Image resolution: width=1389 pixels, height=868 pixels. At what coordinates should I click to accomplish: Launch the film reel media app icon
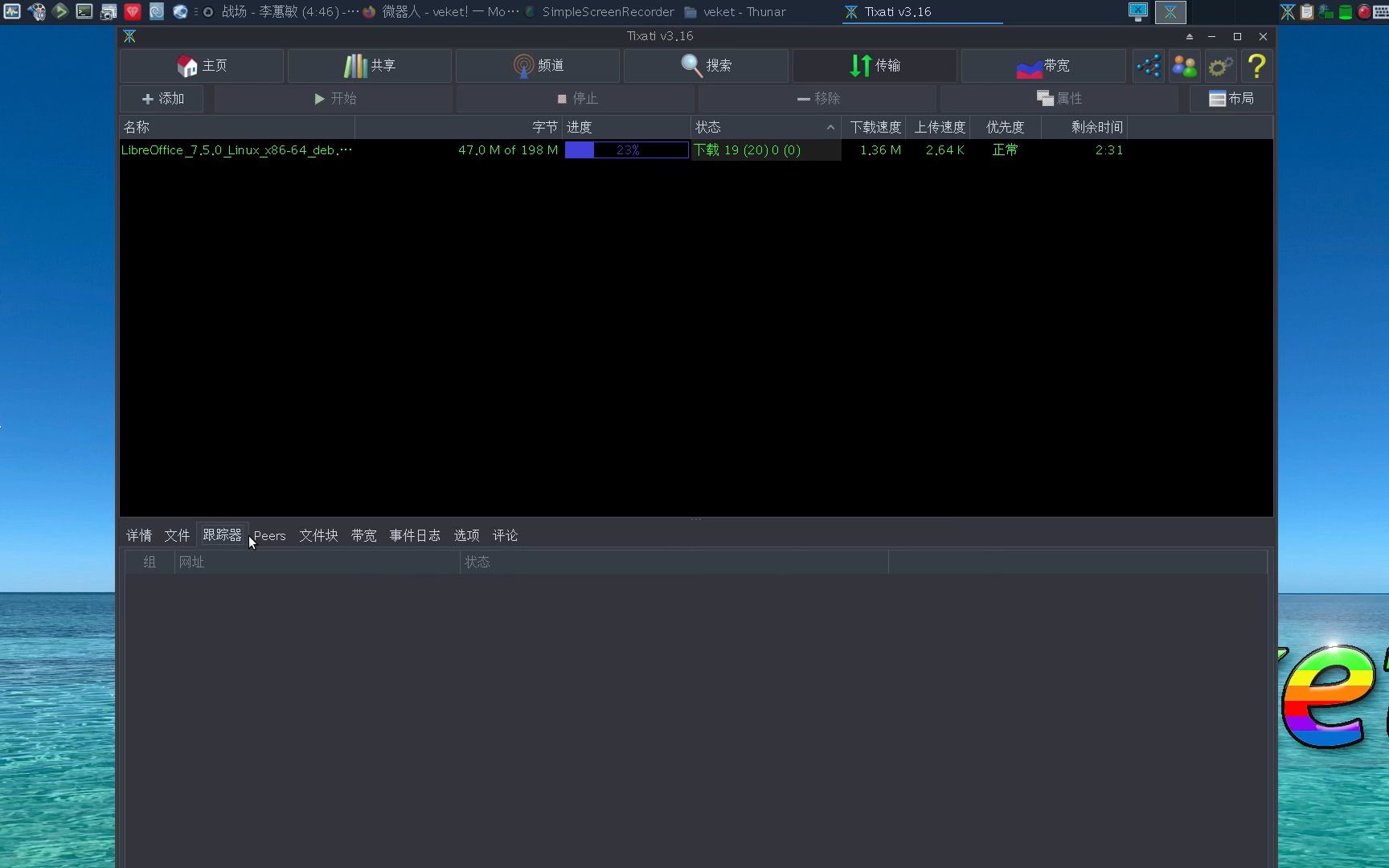36,11
